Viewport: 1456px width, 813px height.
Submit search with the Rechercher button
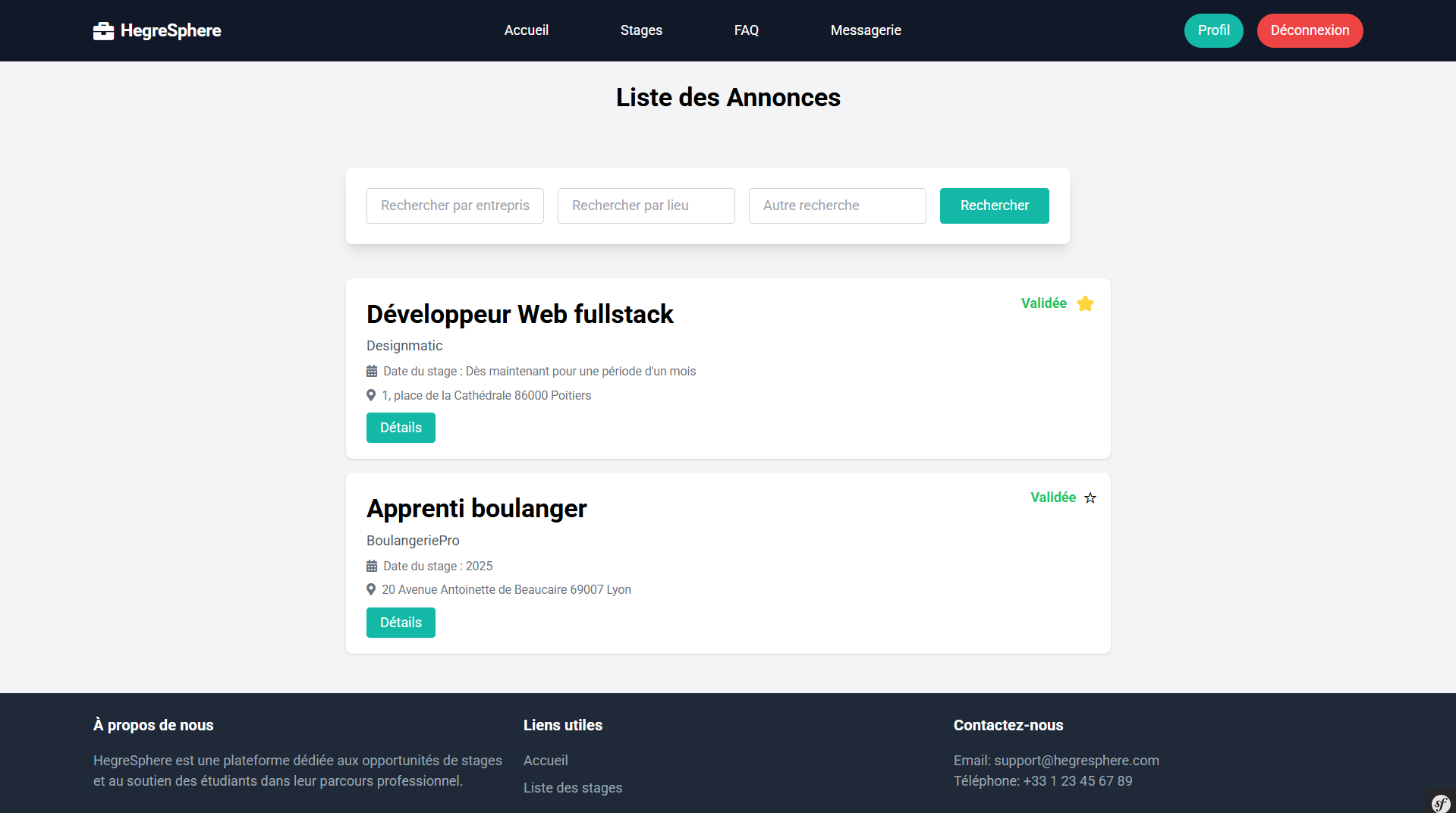point(994,206)
